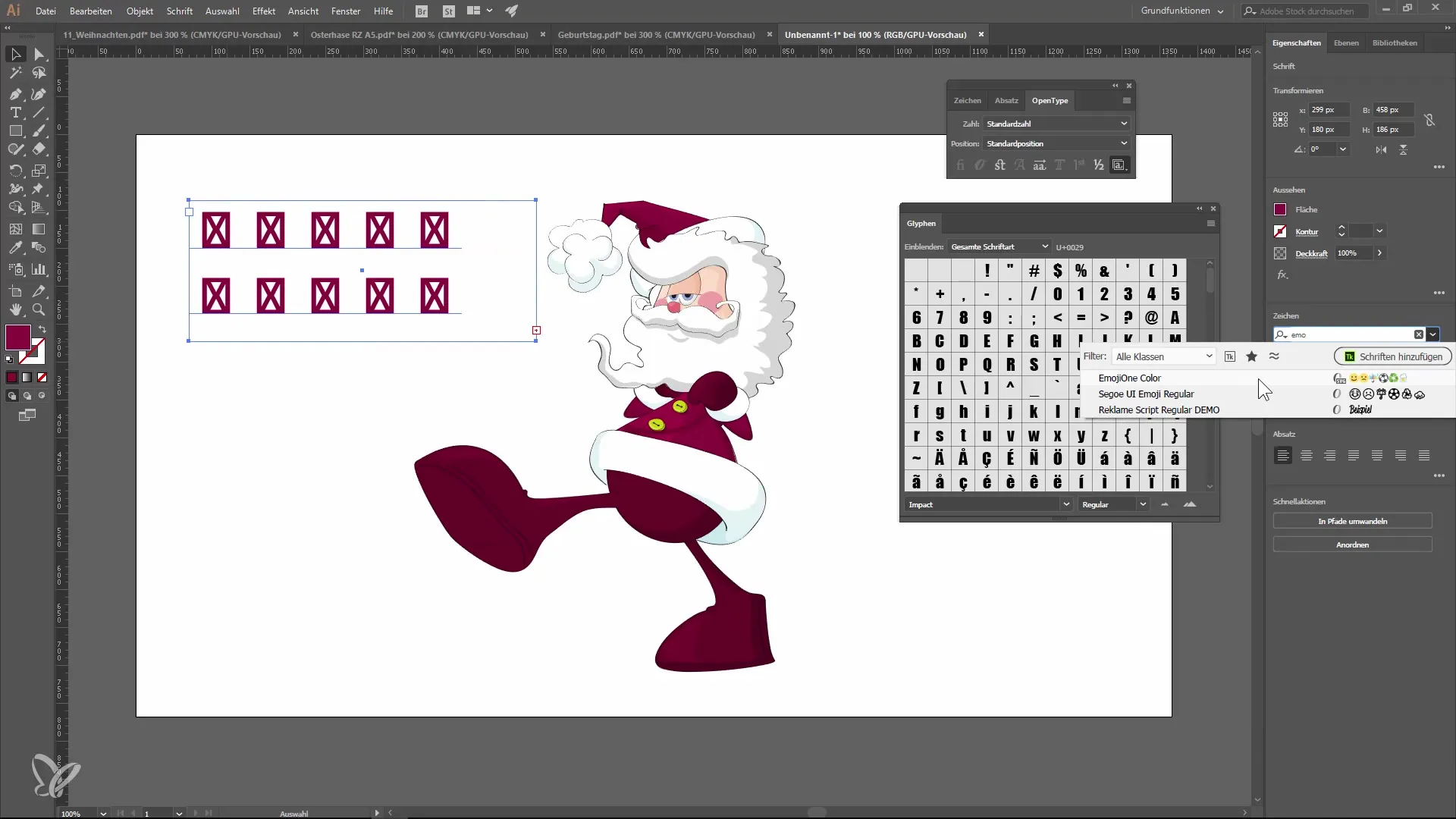The width and height of the screenshot is (1456, 819).
Task: Select the Selection (arrow) tool
Action: pyautogui.click(x=15, y=54)
